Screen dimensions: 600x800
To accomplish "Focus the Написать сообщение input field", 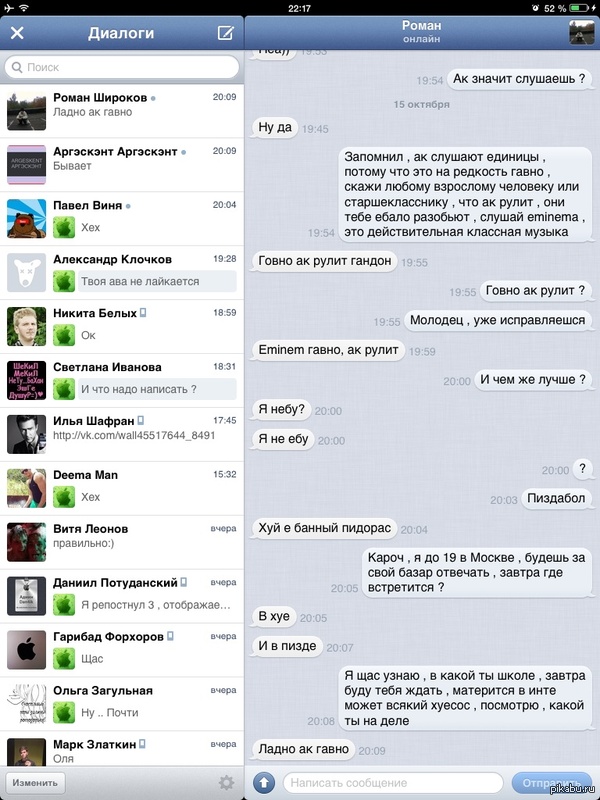I will (x=393, y=782).
